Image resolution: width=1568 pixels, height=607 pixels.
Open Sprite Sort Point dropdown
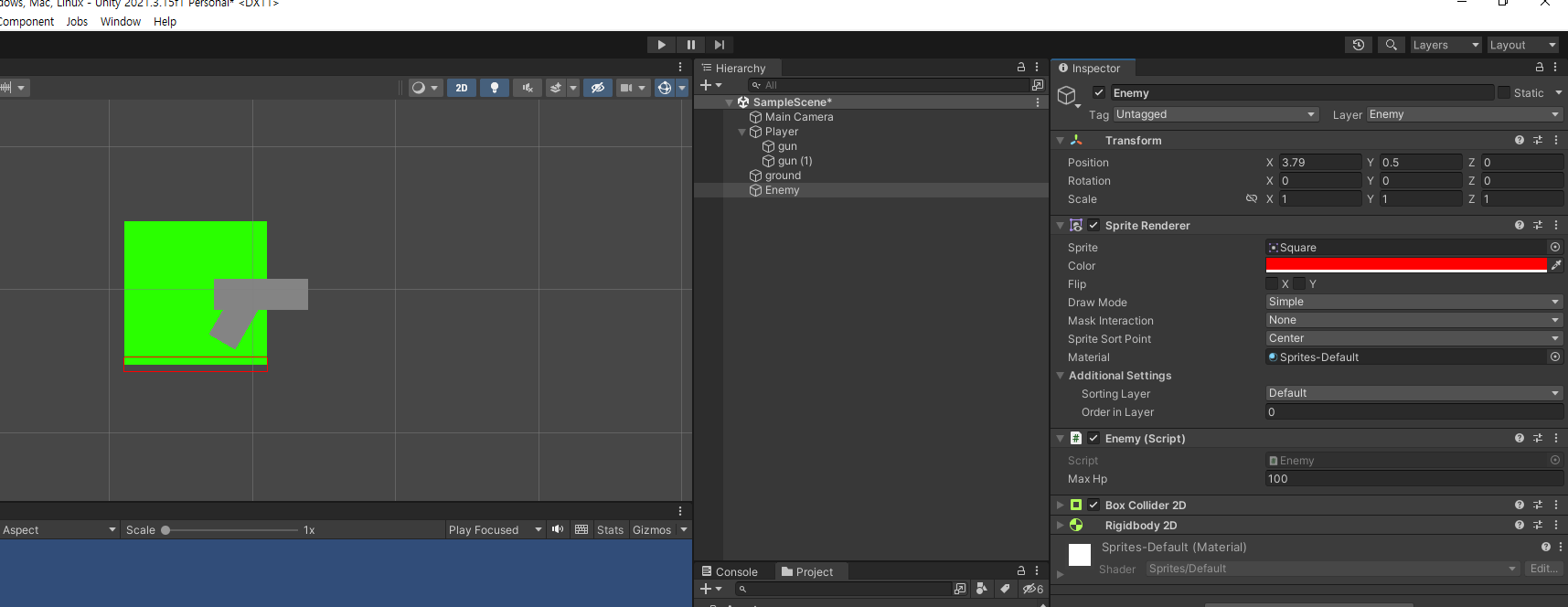(x=1414, y=338)
